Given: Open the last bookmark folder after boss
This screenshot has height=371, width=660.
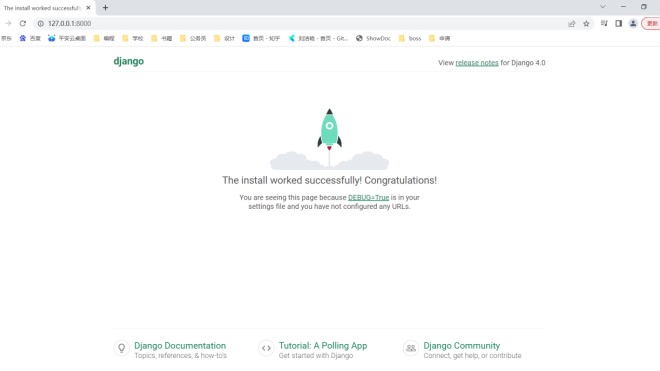Looking at the screenshot, I should click(439, 38).
